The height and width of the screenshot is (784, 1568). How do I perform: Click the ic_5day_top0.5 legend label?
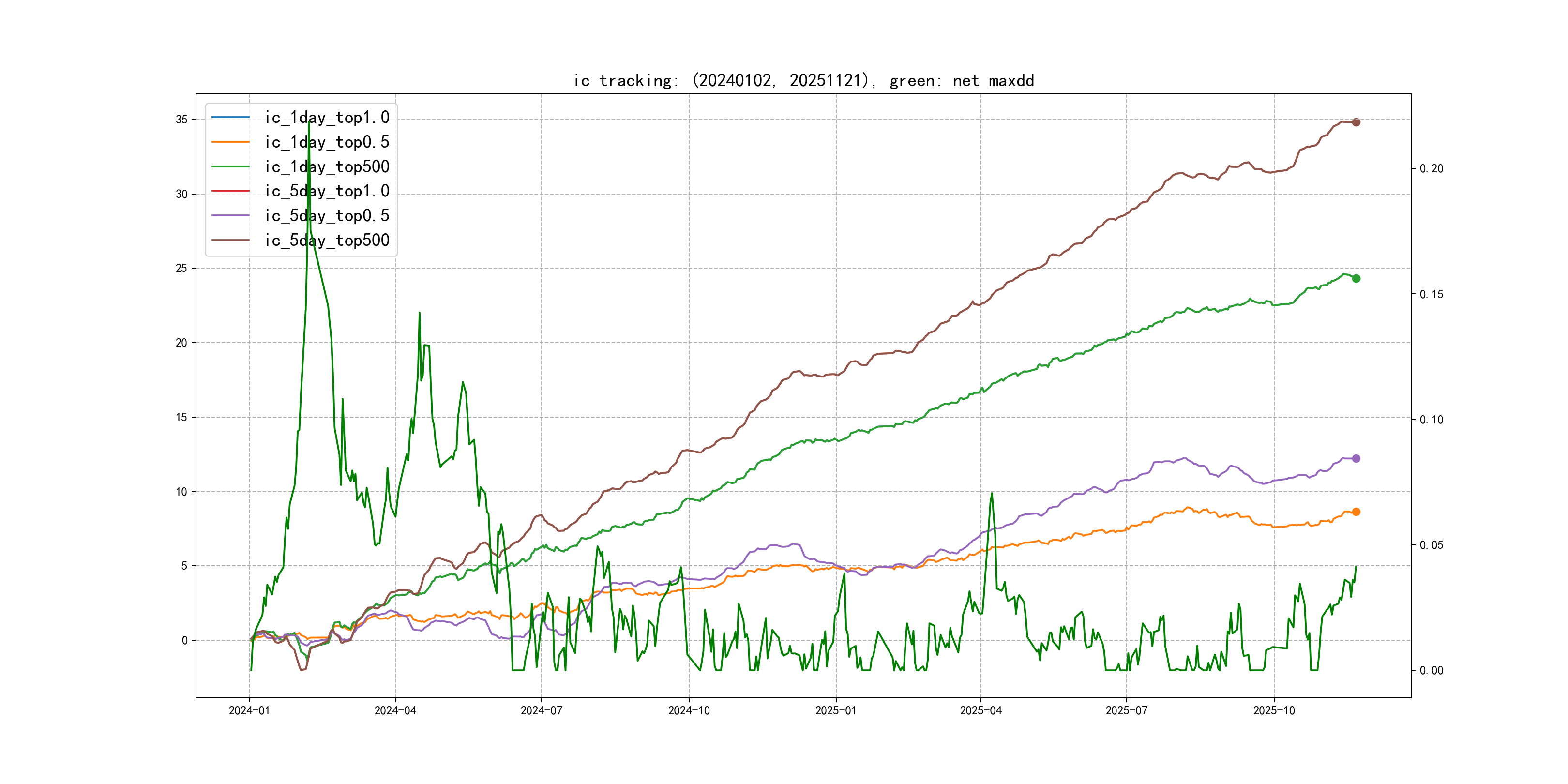327,215
